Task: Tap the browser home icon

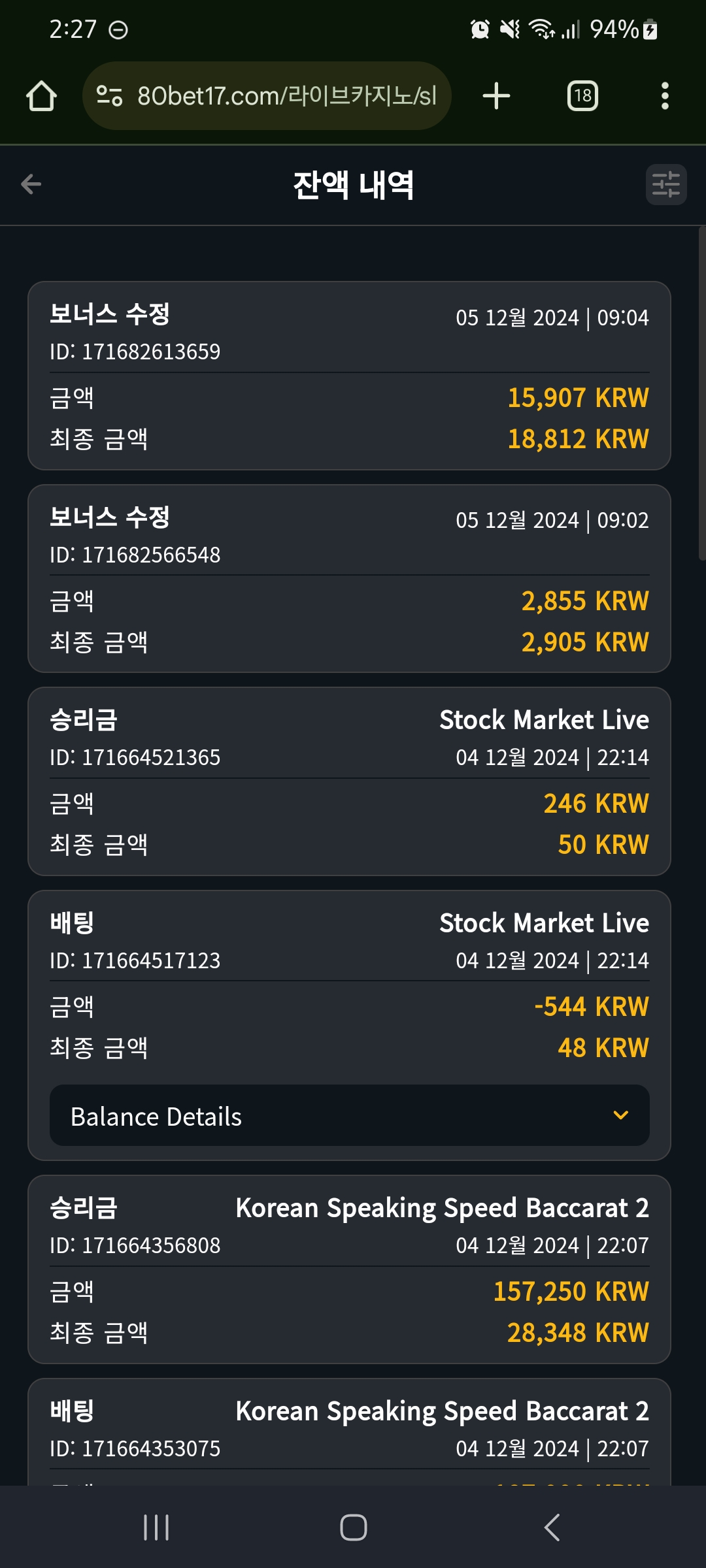Action: [x=41, y=96]
